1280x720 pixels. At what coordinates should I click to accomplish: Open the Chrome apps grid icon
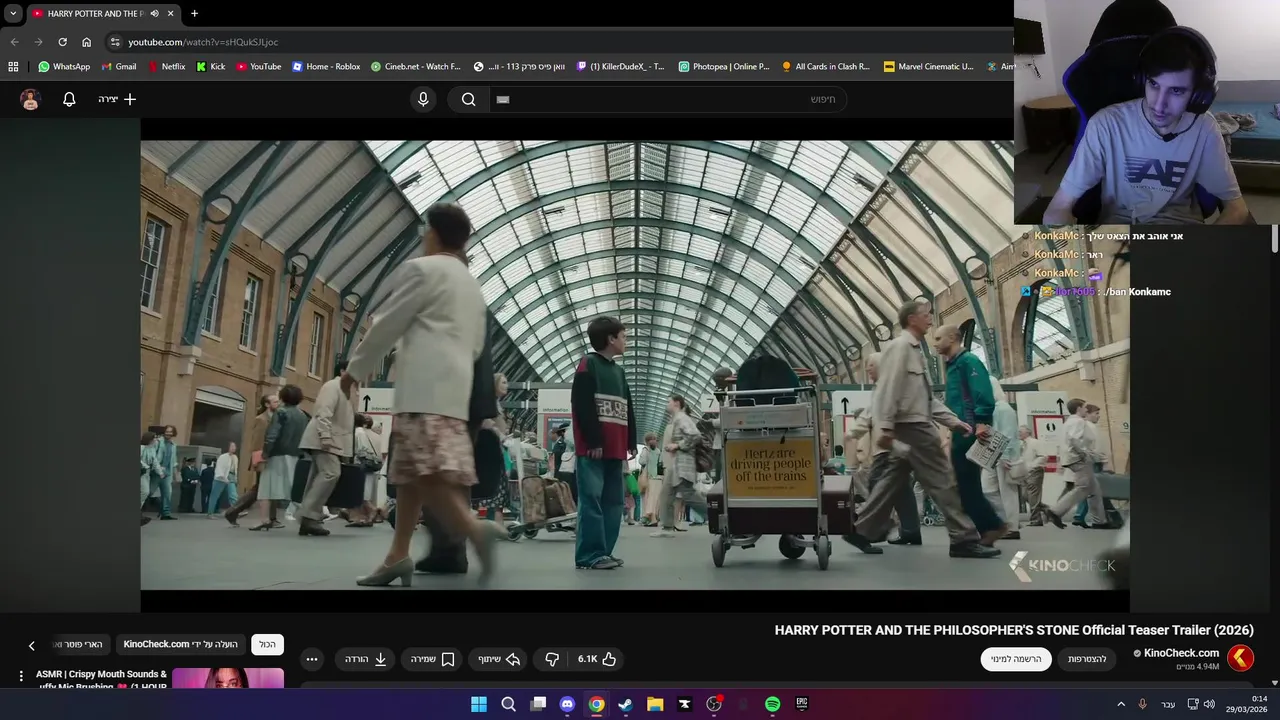pos(13,67)
